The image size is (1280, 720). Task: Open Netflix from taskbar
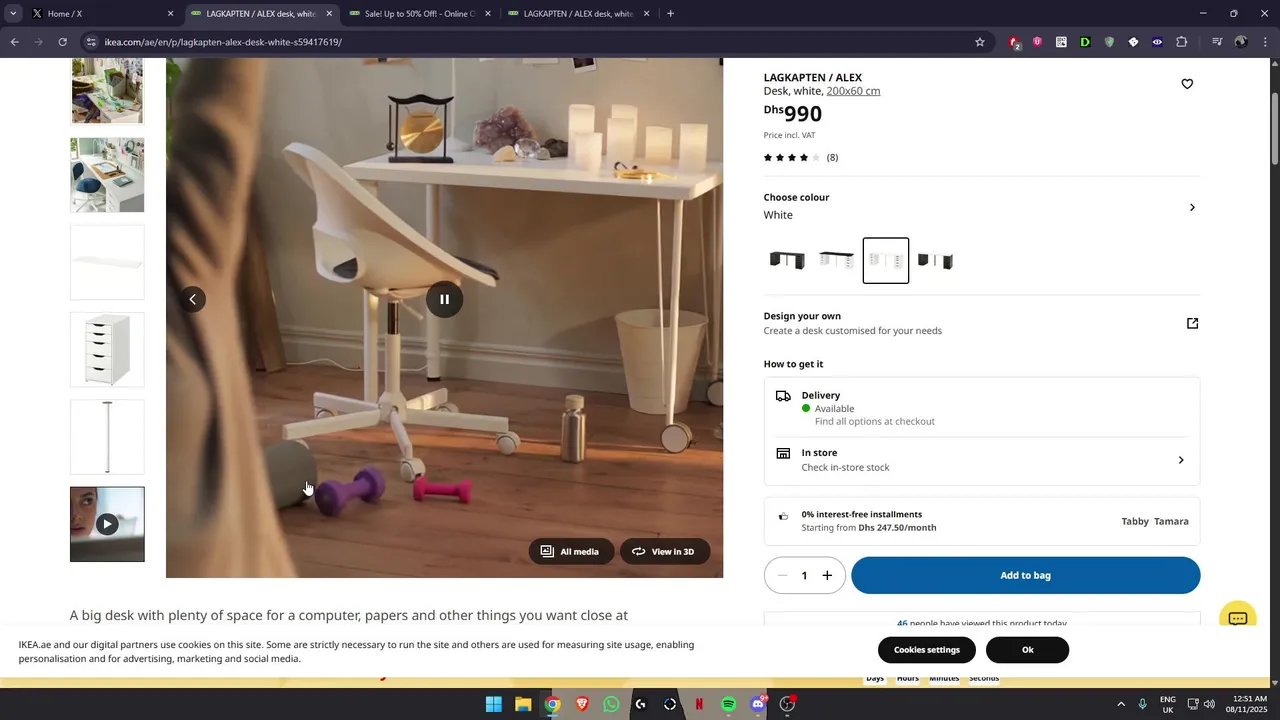pos(699,704)
